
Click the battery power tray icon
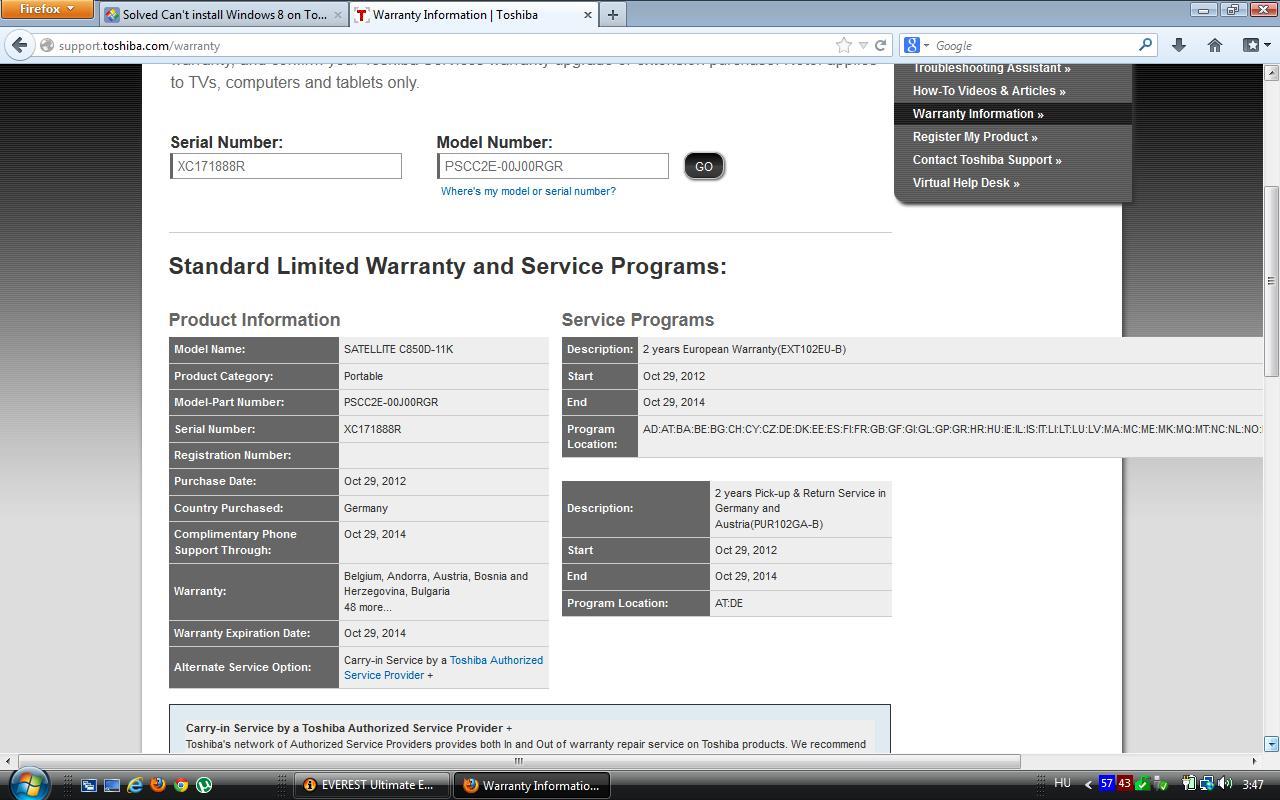pos(1190,784)
